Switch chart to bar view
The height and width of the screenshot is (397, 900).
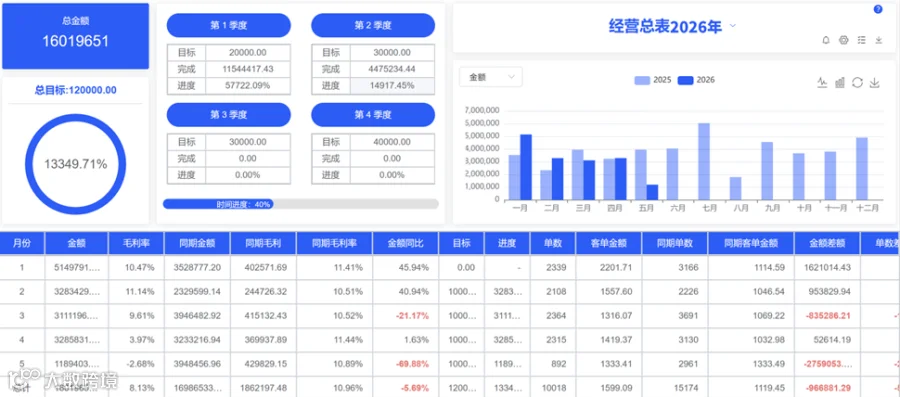[x=840, y=83]
